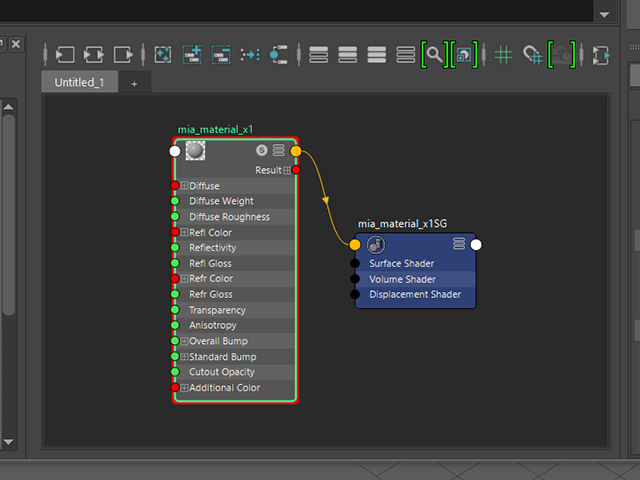
Task: Click the frame/regraph selected nodes icon
Action: (x=163, y=55)
